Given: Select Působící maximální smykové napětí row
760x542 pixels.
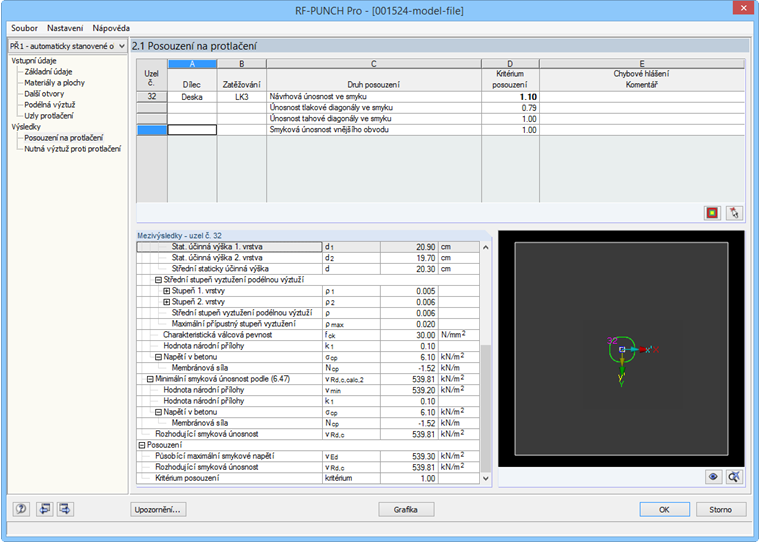Looking at the screenshot, I should point(308,456).
